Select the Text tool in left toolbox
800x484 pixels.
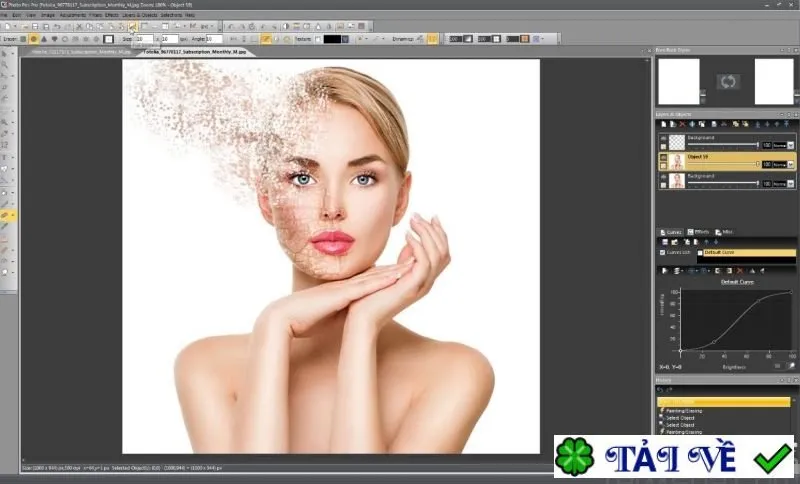pos(4,157)
